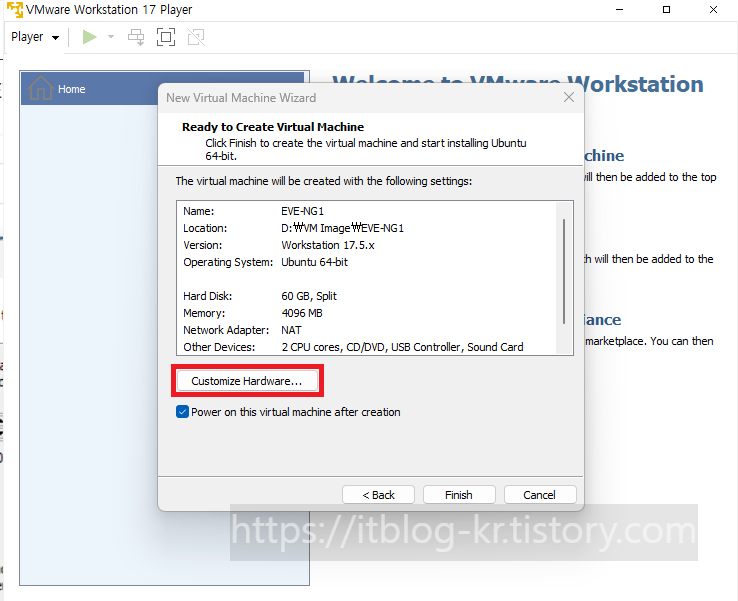The height and width of the screenshot is (601, 738).
Task: Click the name value EVE-NG1
Action: [x=303, y=211]
